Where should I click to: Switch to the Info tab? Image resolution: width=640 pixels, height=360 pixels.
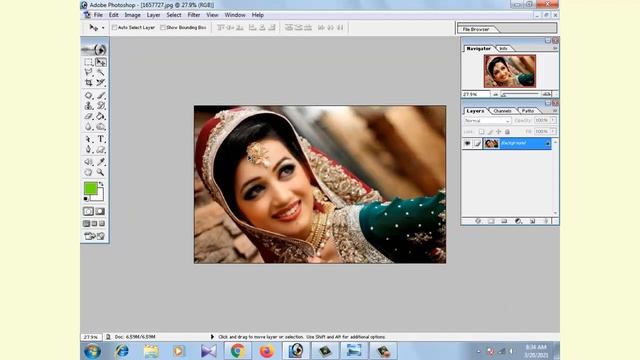[x=504, y=48]
